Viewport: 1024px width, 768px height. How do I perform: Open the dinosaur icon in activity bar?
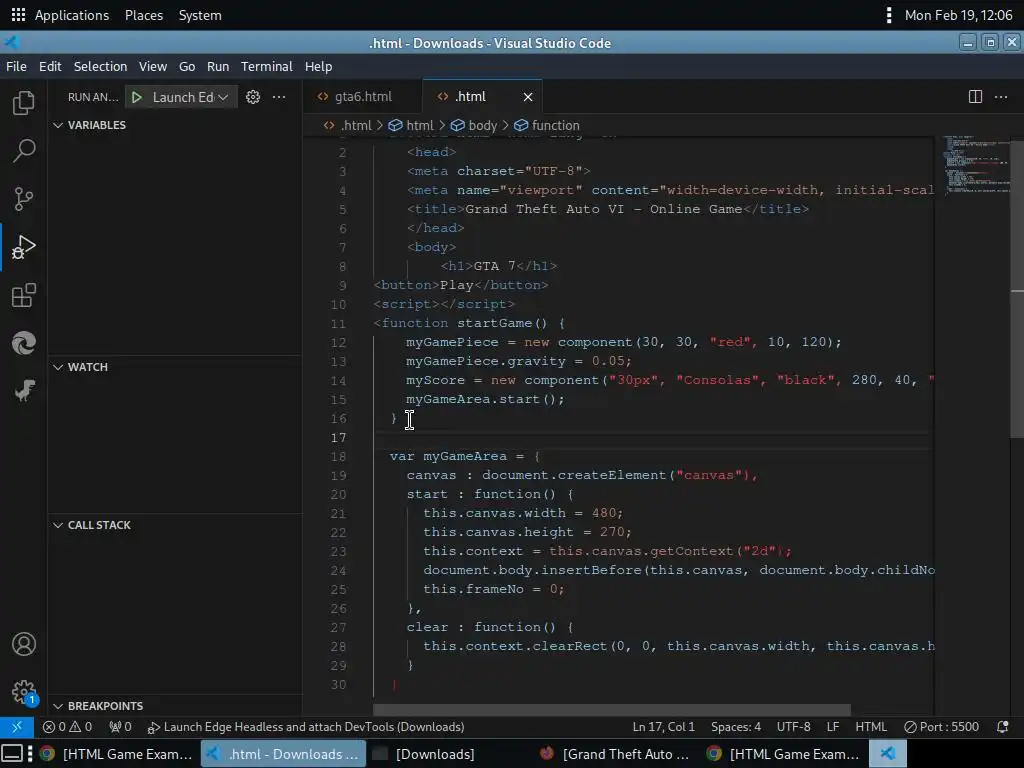24,391
